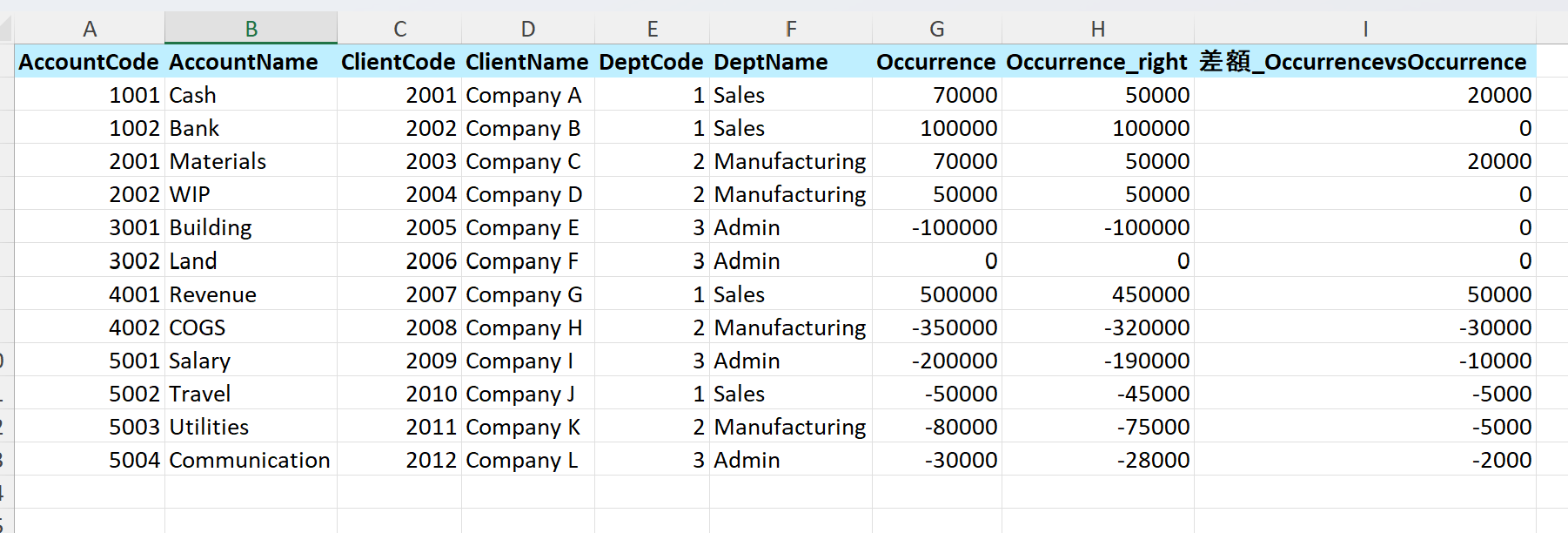
Task: Select client code 2012 cell
Action: click(431, 460)
